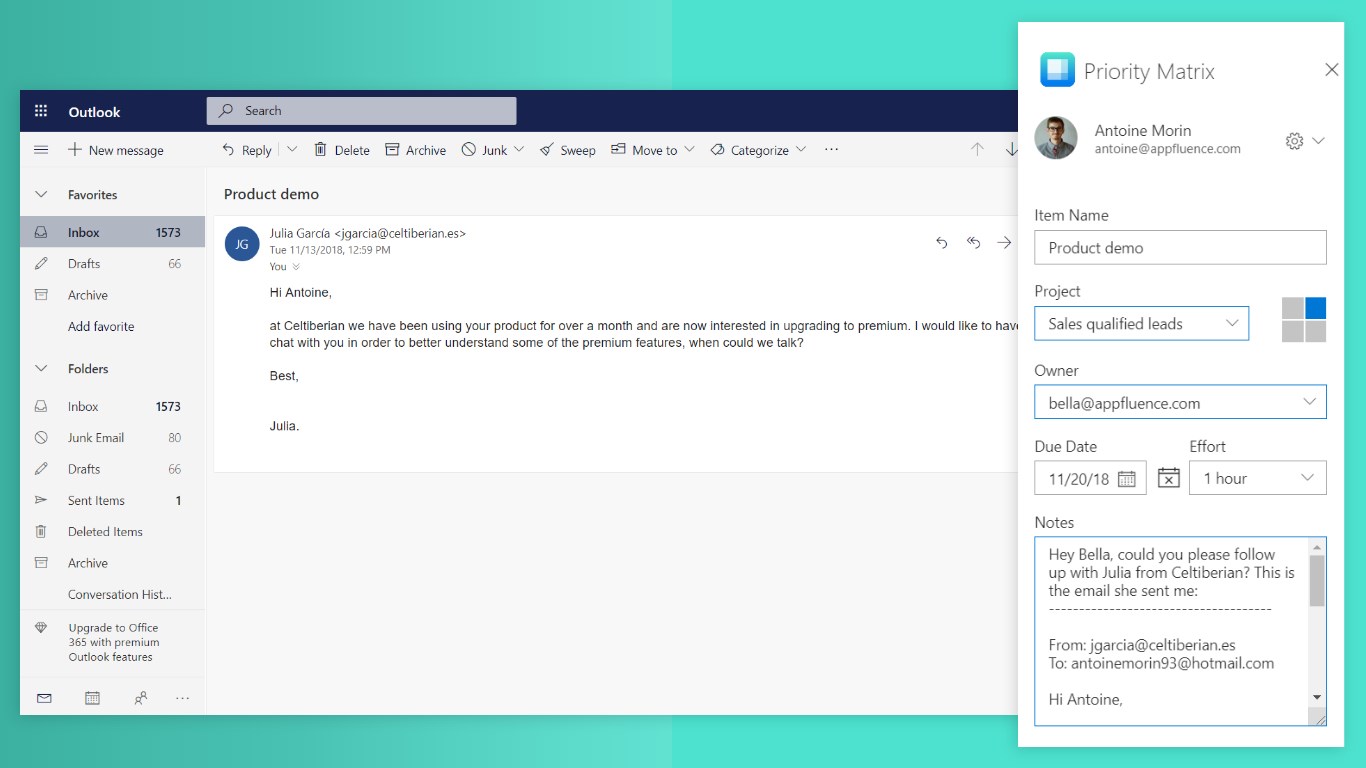
Task: Click the premium diamond icon
Action: coord(41,628)
